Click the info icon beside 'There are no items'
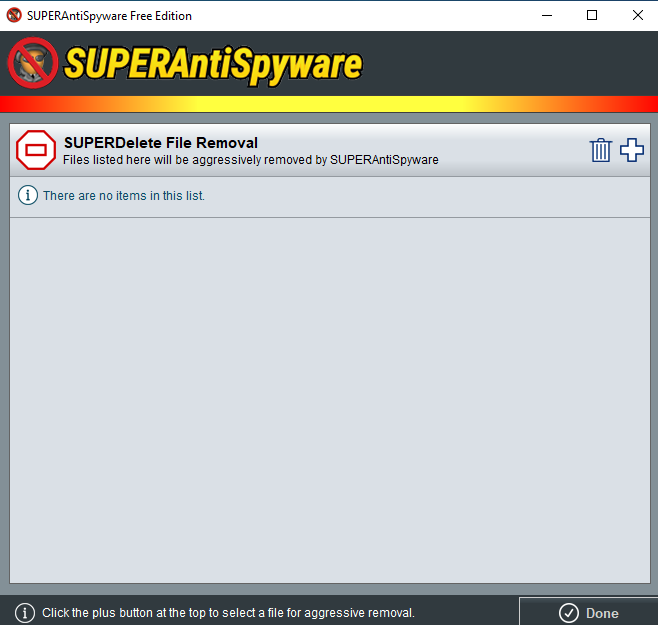The height and width of the screenshot is (625, 658). tap(28, 195)
